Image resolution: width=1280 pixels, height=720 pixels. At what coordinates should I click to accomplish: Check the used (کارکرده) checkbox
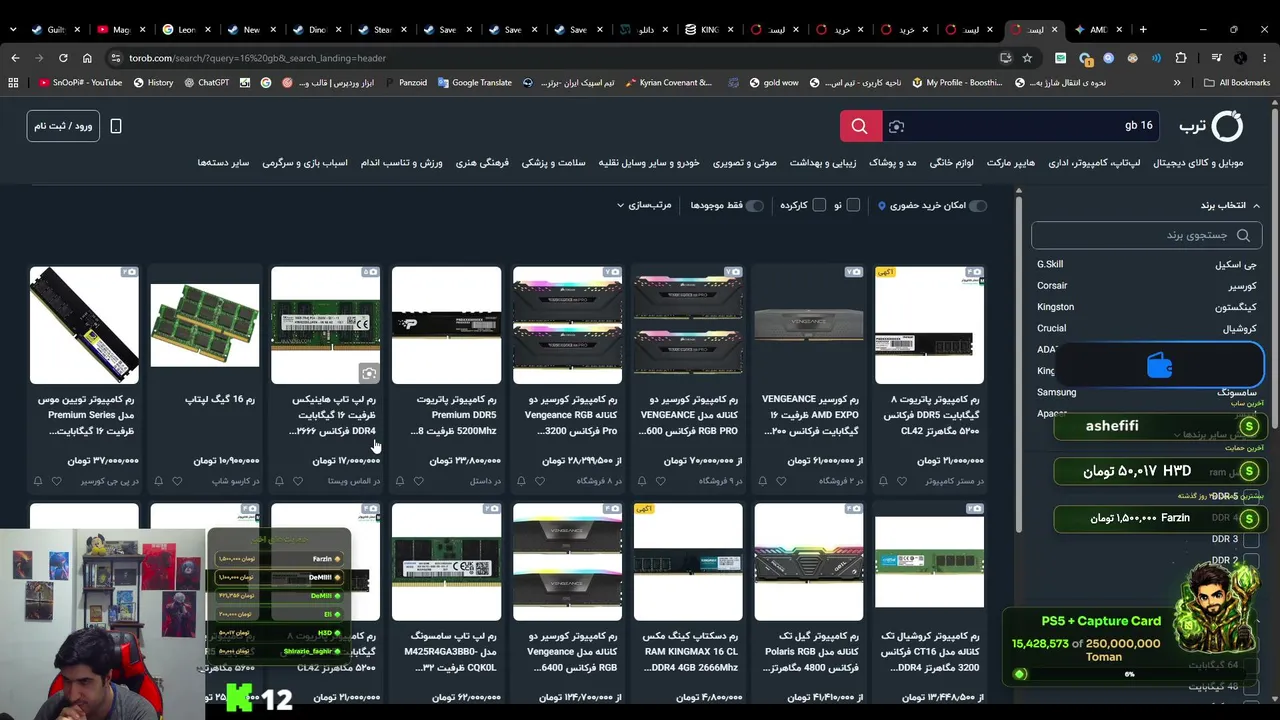coord(819,205)
